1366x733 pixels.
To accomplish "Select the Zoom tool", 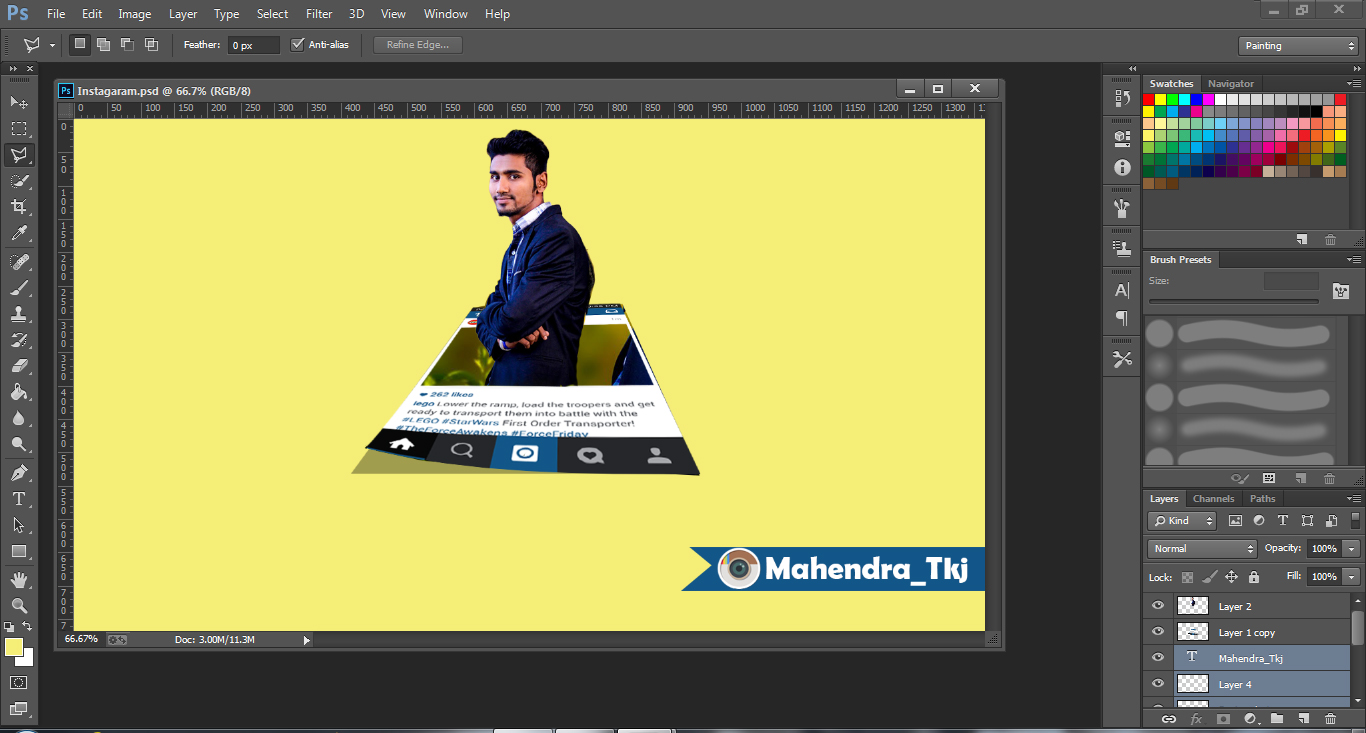I will pos(18,605).
